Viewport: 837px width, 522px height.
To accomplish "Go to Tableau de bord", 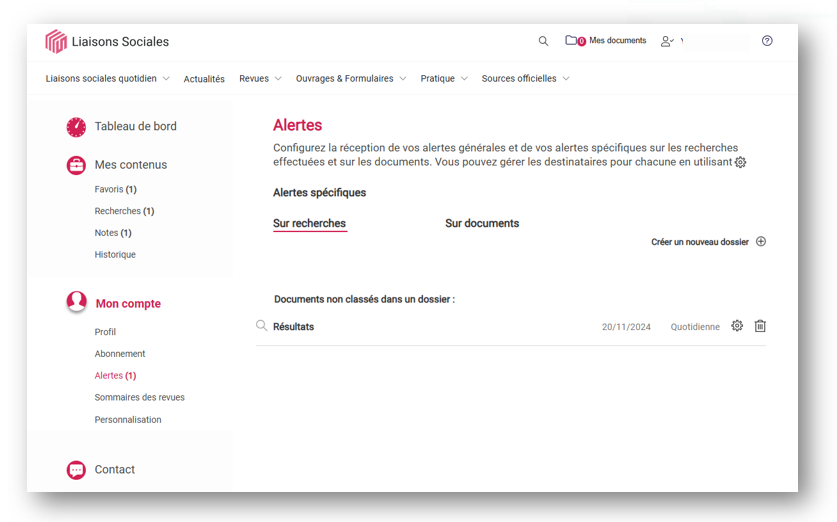I will tap(136, 126).
